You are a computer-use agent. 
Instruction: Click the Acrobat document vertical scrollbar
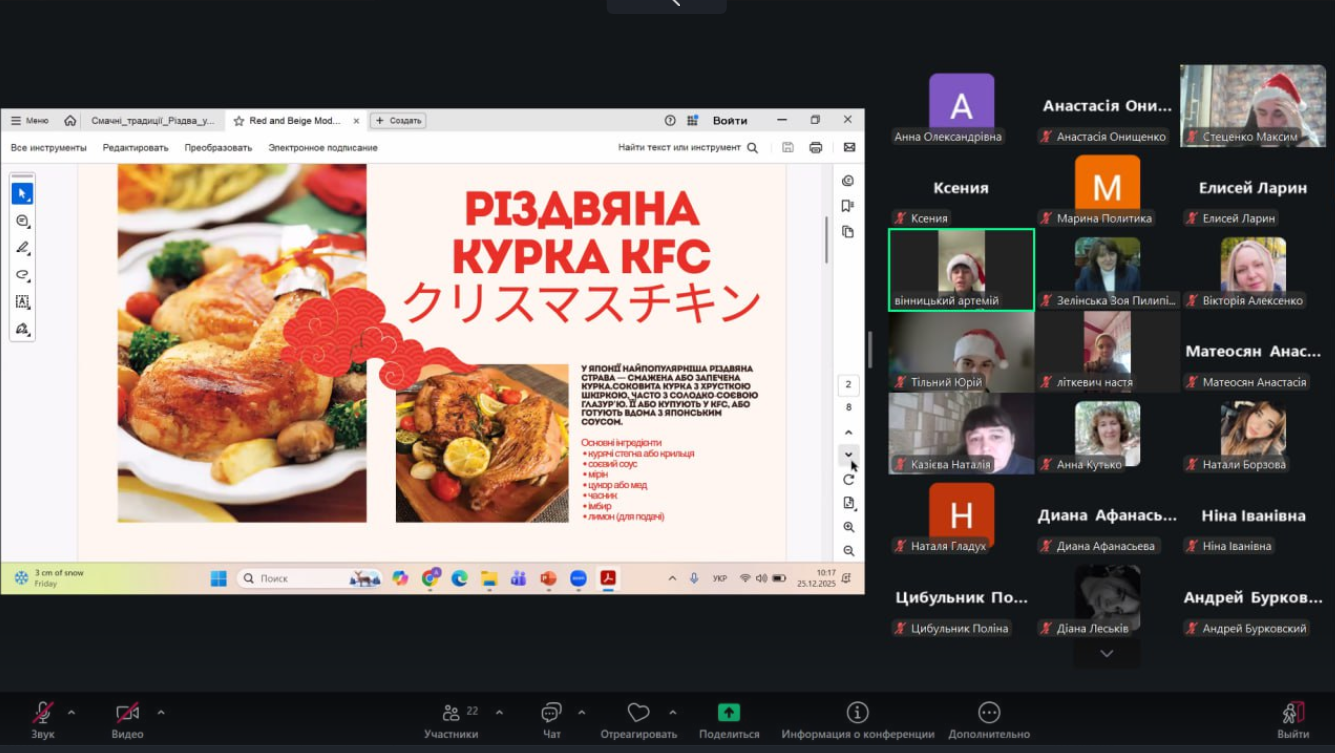(827, 240)
